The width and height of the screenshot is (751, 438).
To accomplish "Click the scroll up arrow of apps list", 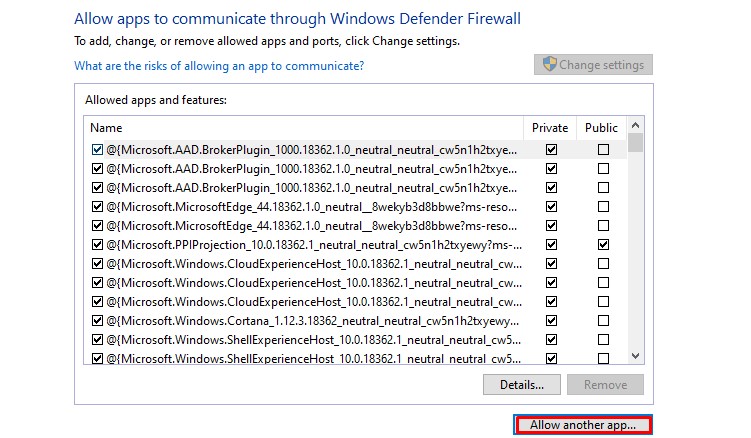I will 636,126.
